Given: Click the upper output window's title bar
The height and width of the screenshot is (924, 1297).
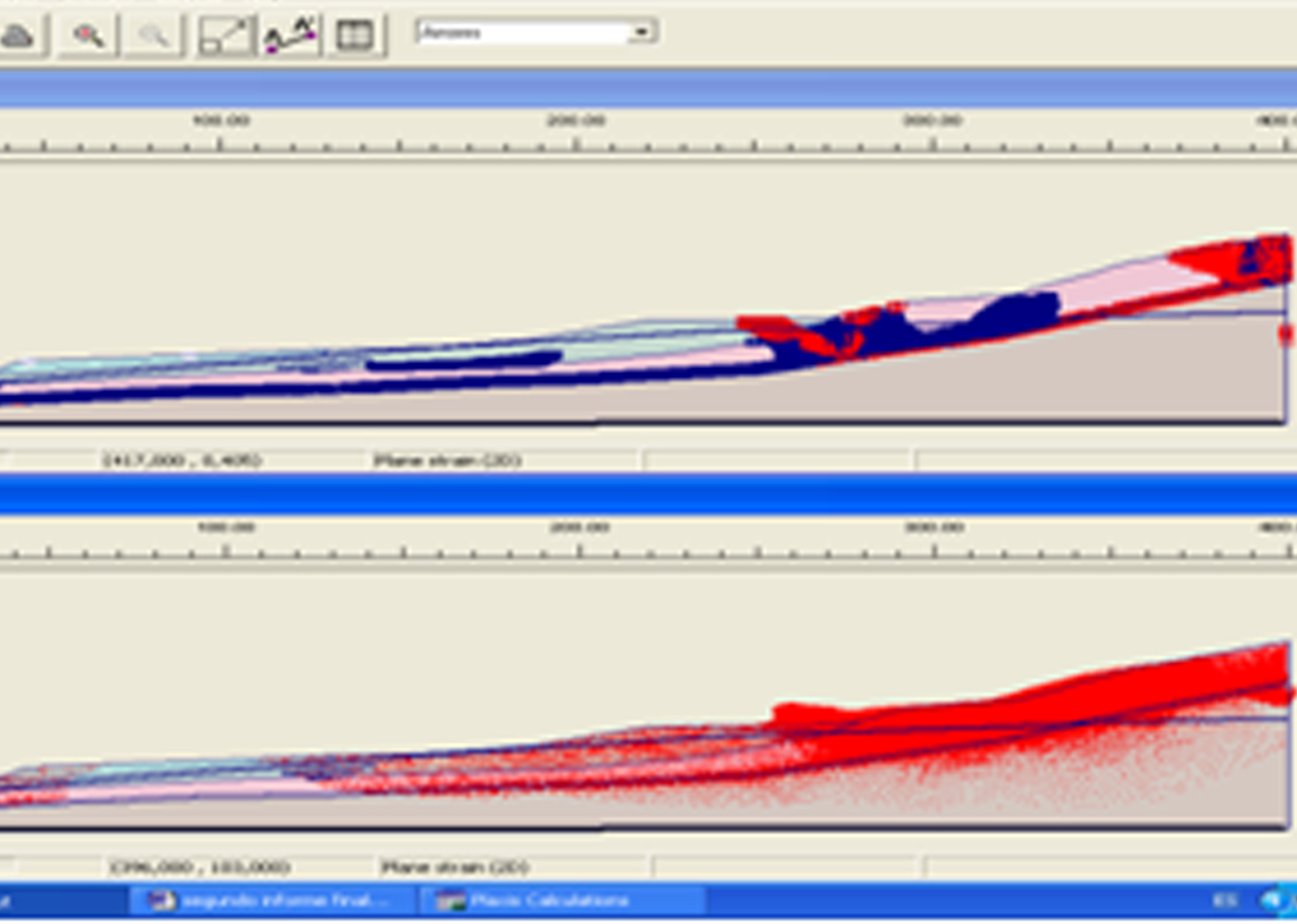Looking at the screenshot, I should [643, 90].
